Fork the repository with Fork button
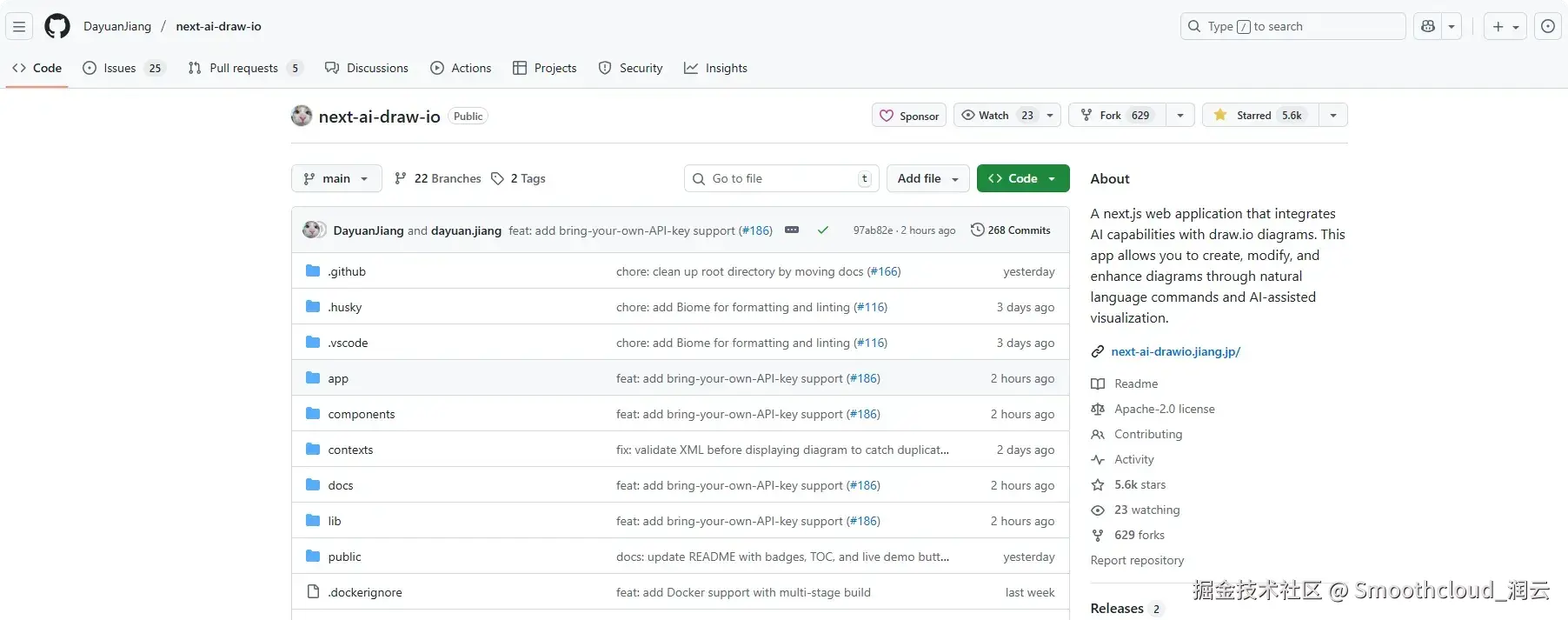This screenshot has width=1568, height=620. click(1117, 115)
